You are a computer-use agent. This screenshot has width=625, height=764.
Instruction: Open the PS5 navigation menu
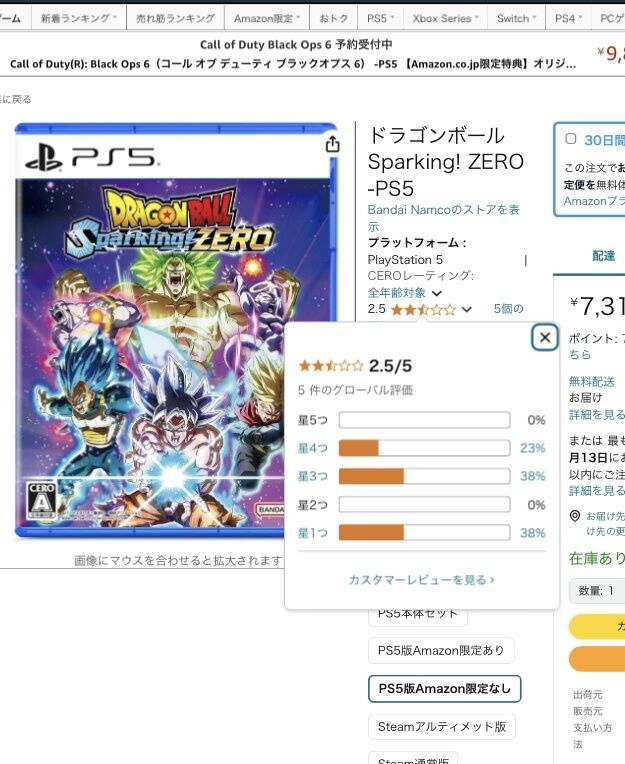pos(381,19)
